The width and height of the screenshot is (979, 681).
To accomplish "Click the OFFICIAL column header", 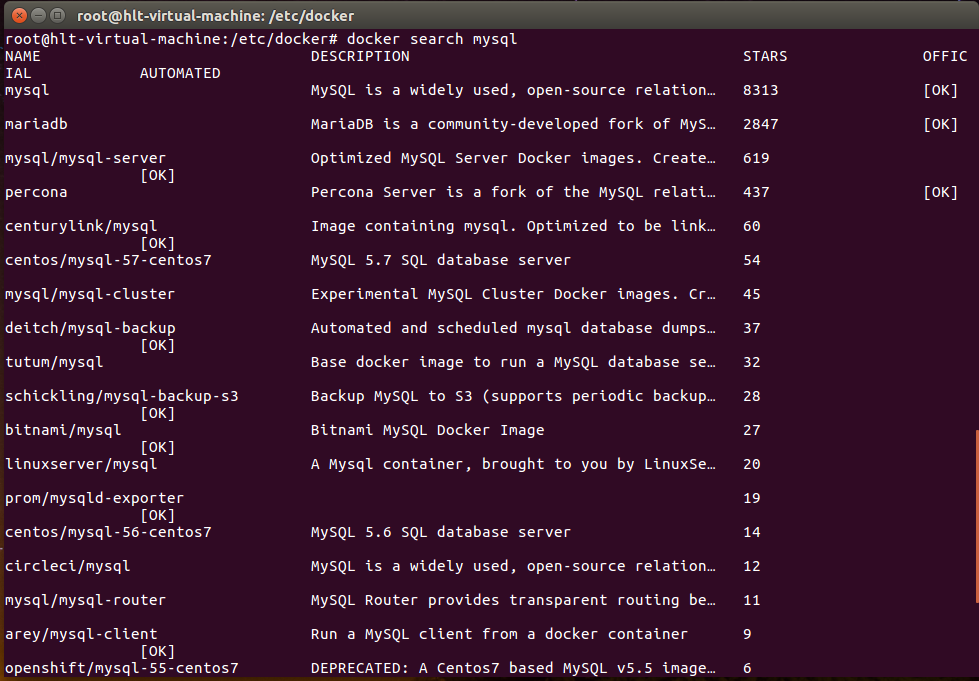I will 944,56.
